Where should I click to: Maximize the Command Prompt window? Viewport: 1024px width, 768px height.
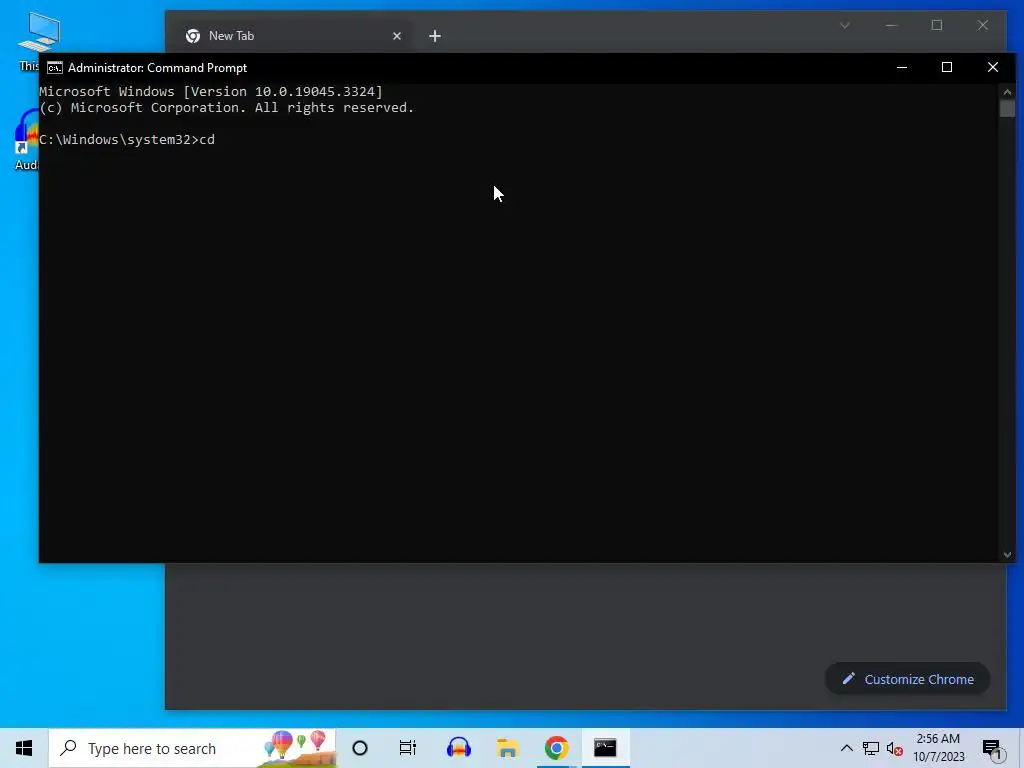click(947, 67)
